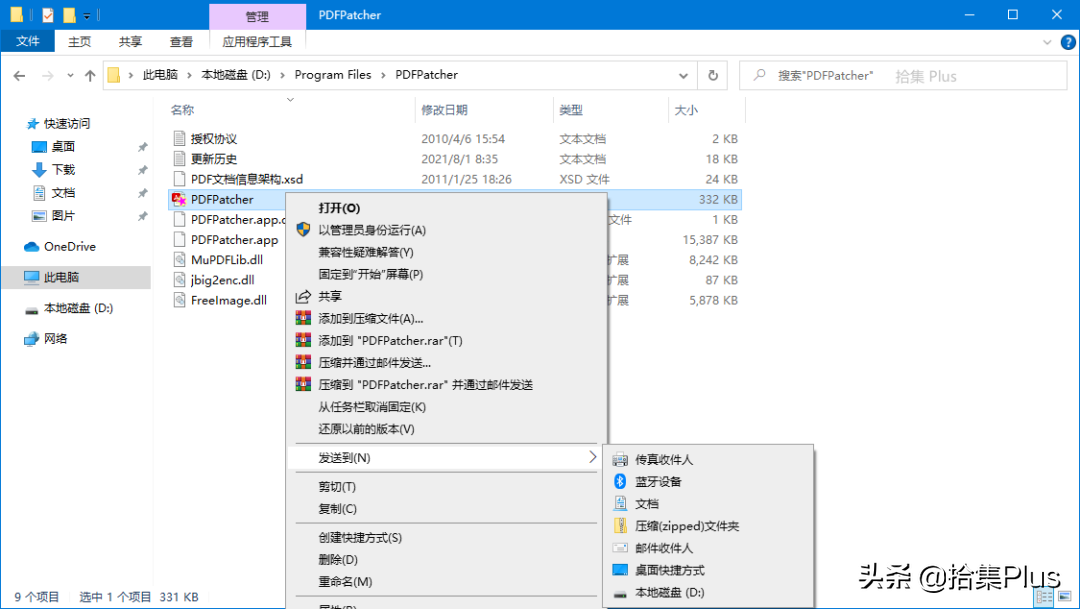The image size is (1080, 609).
Task: Open recent locations dropdown near navigation arrows
Action: pos(70,76)
